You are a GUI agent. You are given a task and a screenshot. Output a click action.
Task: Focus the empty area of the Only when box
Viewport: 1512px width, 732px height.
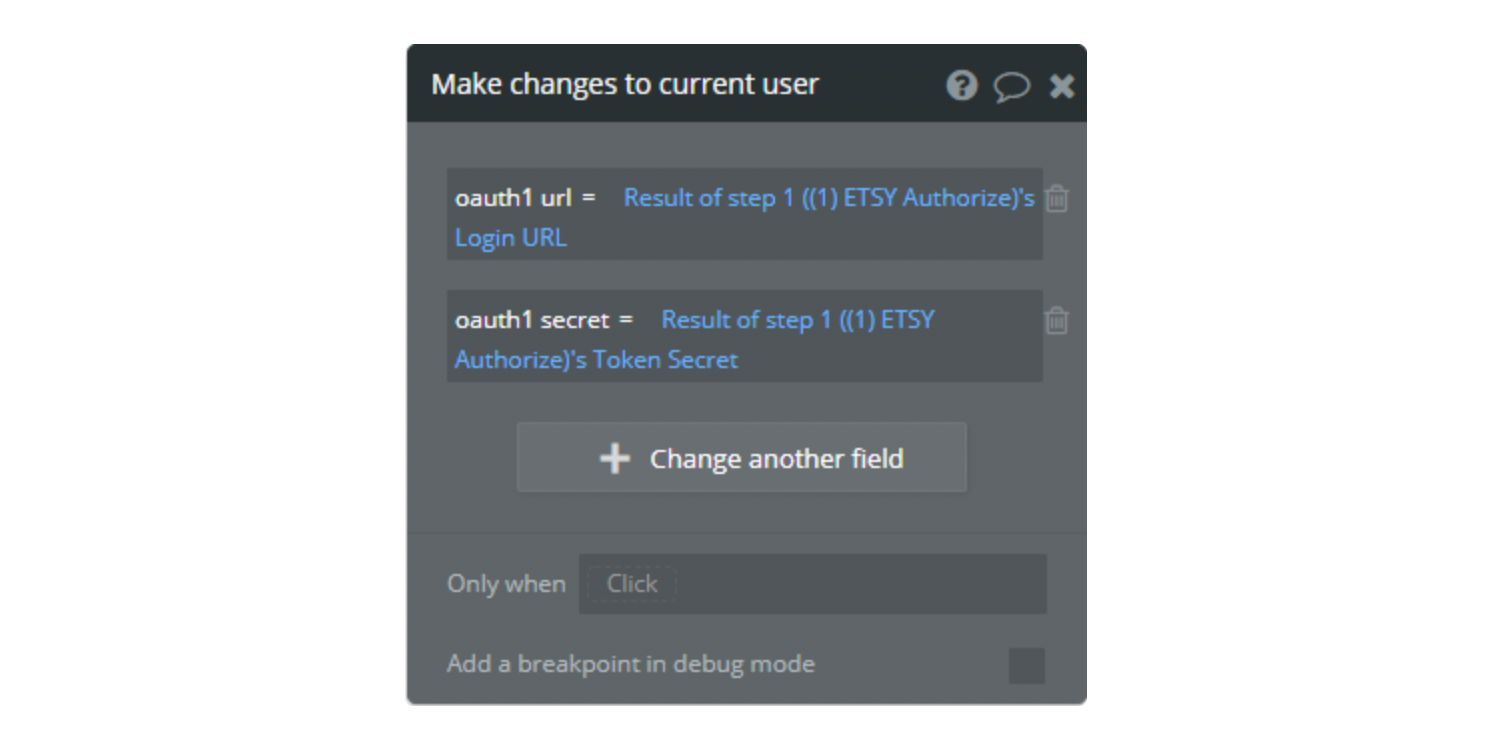coord(860,584)
